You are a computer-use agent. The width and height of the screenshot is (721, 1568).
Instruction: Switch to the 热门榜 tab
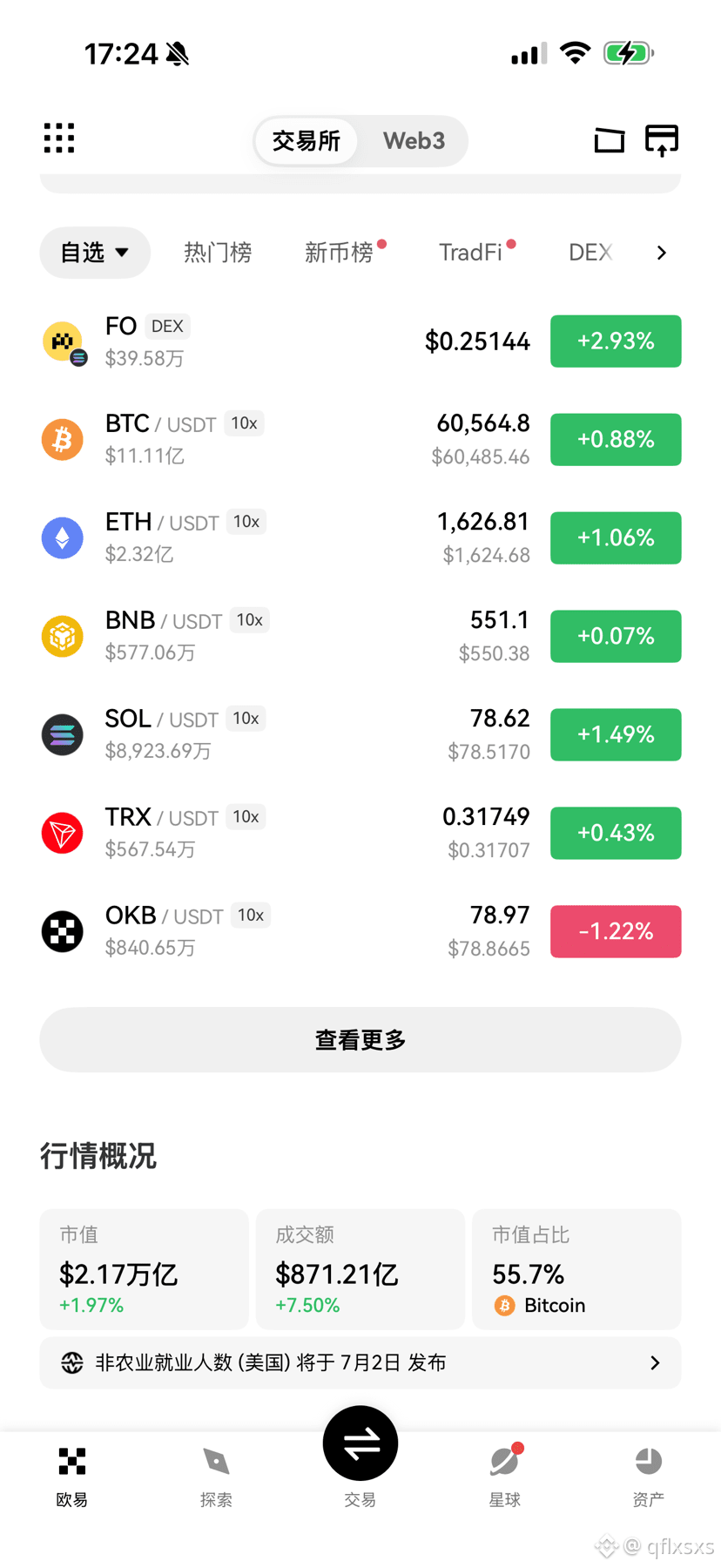[x=218, y=253]
